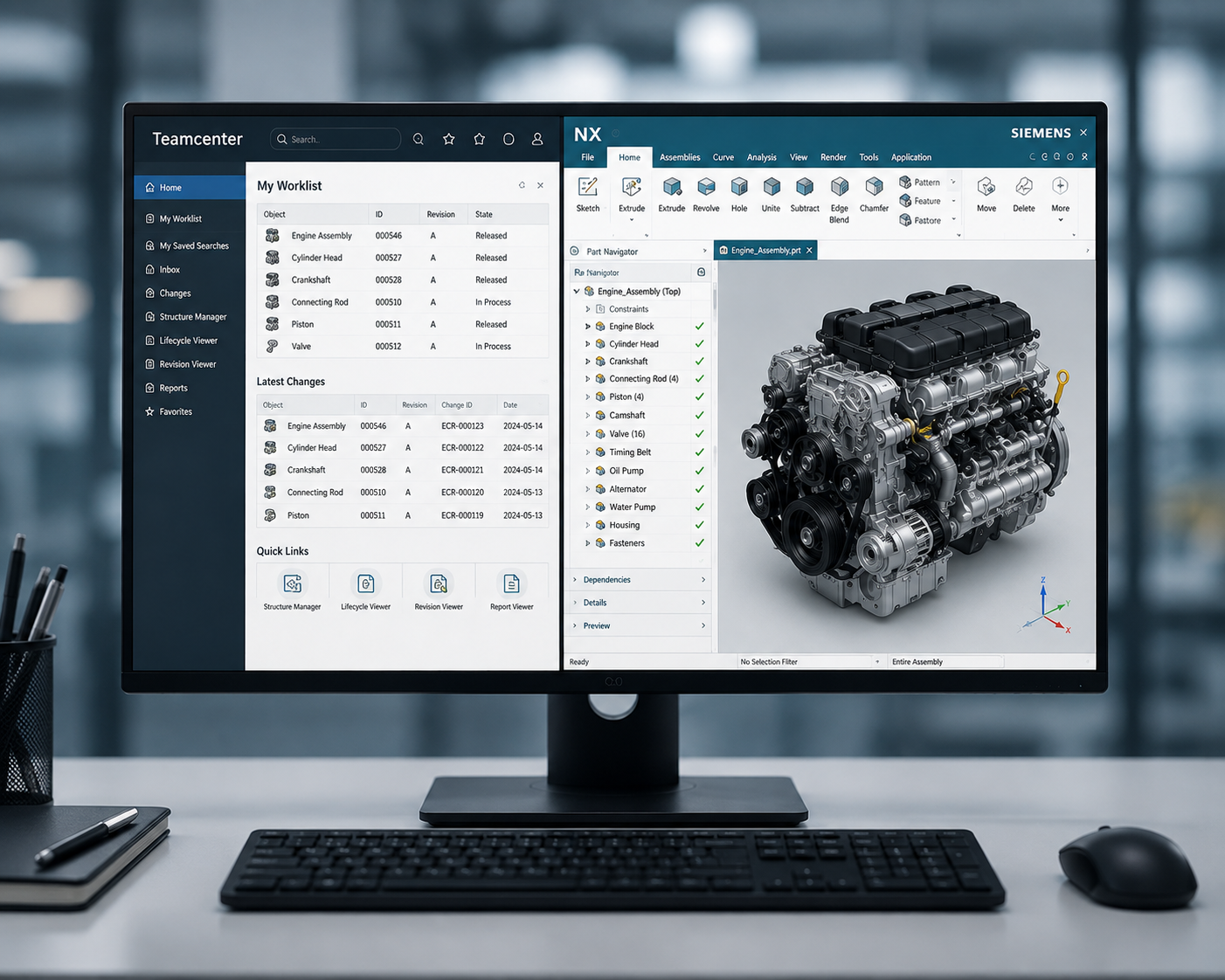Expand the Housing node

[588, 525]
